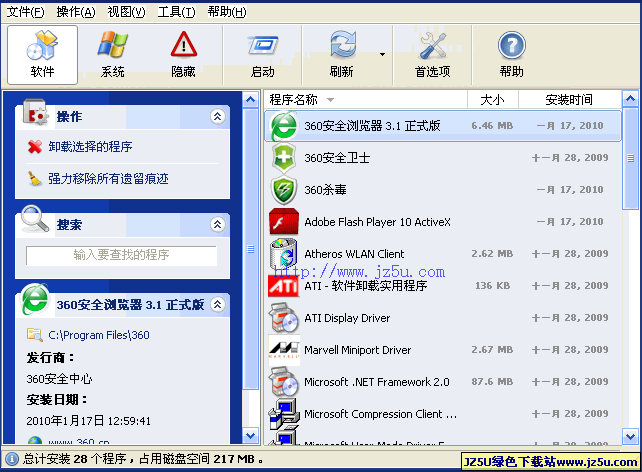This screenshot has width=642, height=472.
Task: Open the 视图(V) menu
Action: (x=126, y=12)
